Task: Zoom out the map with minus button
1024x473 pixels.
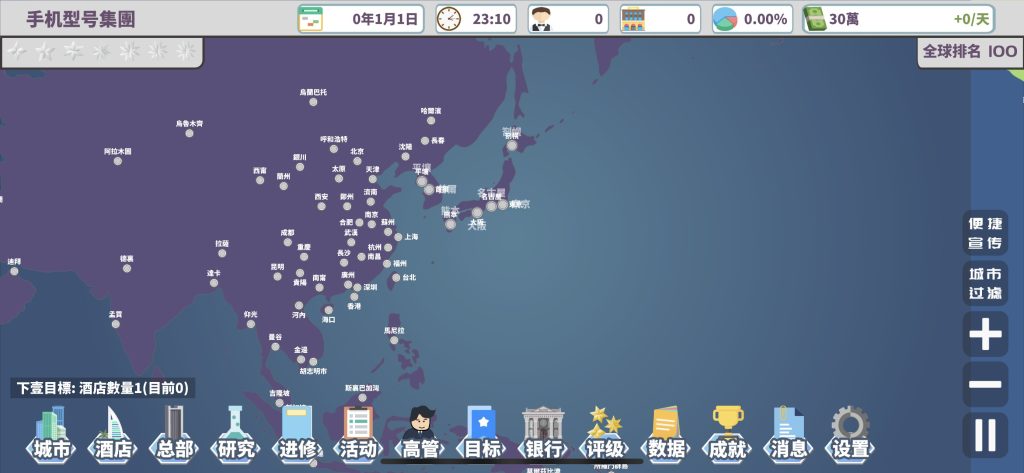Action: click(985, 384)
